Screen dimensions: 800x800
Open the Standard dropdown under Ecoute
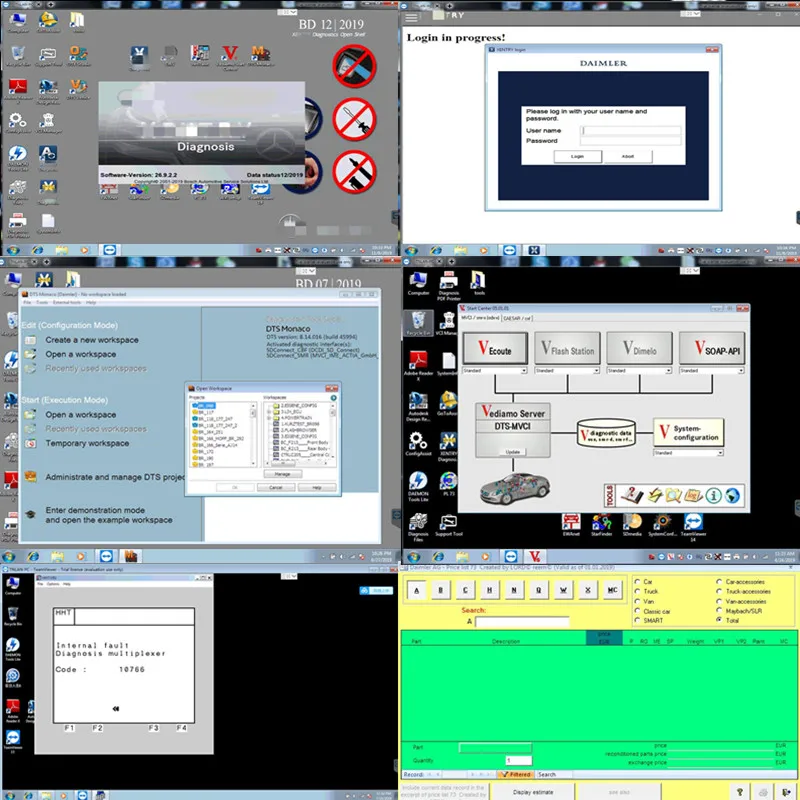495,370
